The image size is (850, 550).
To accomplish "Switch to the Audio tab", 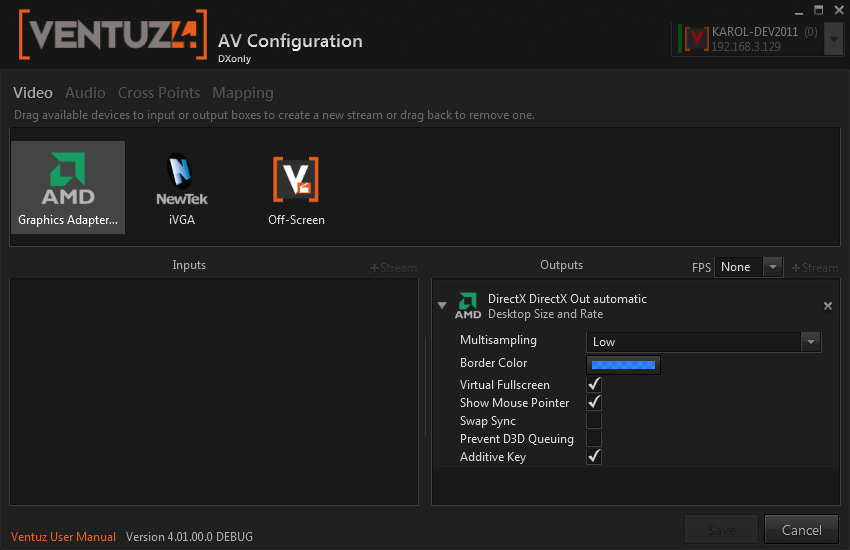I will [x=85, y=93].
